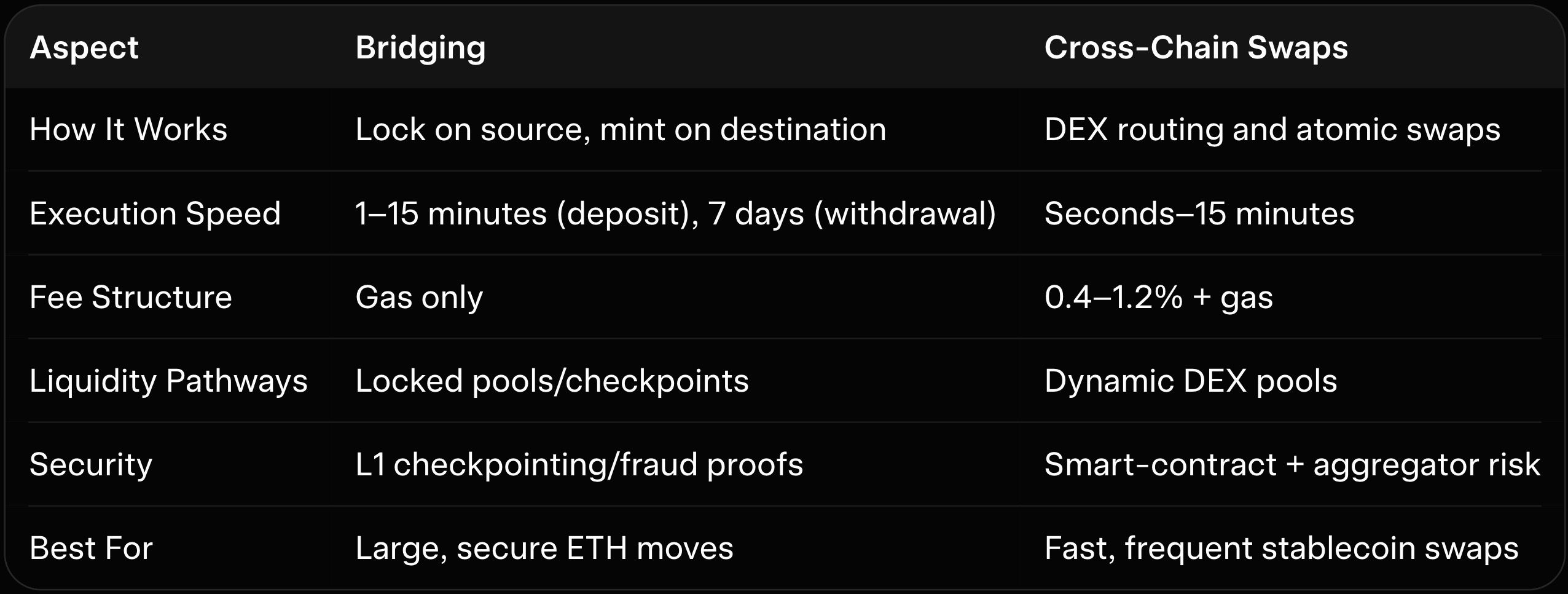Select 'Smart-contract + aggregator risk' cell
Image resolution: width=1568 pixels, height=594 pixels.
[x=1292, y=464]
